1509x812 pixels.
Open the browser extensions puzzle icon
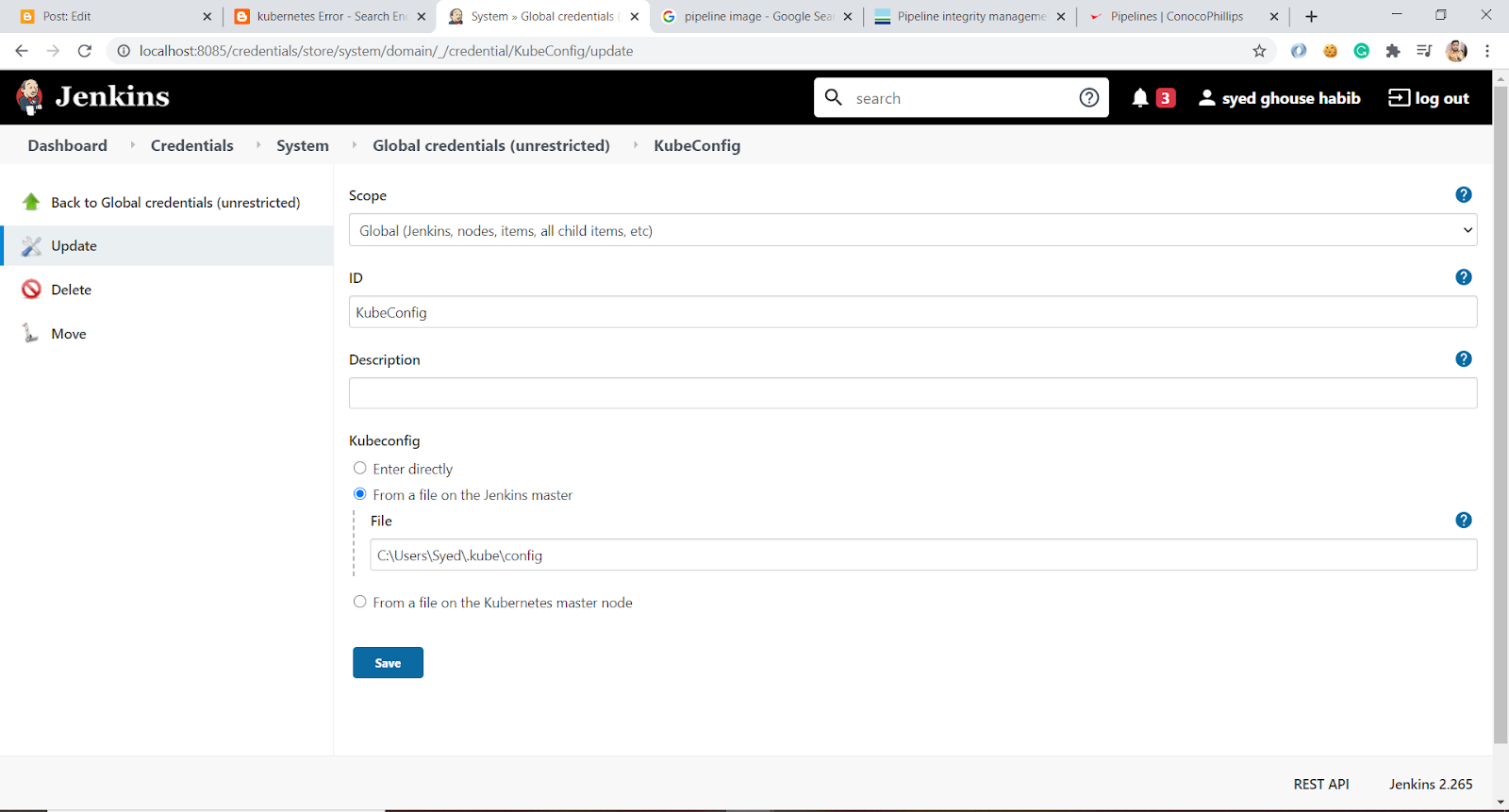tap(1393, 51)
